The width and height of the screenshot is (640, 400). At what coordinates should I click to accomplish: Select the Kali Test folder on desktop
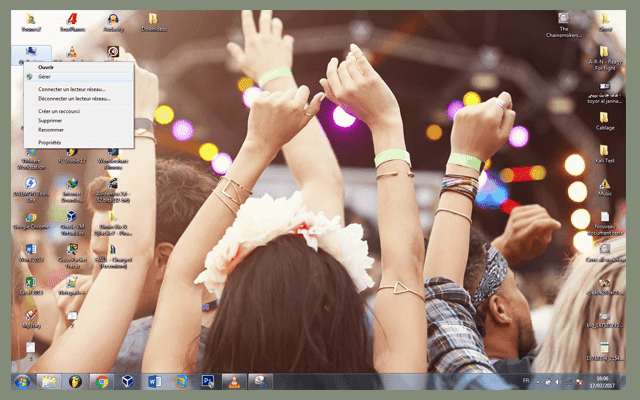605,152
